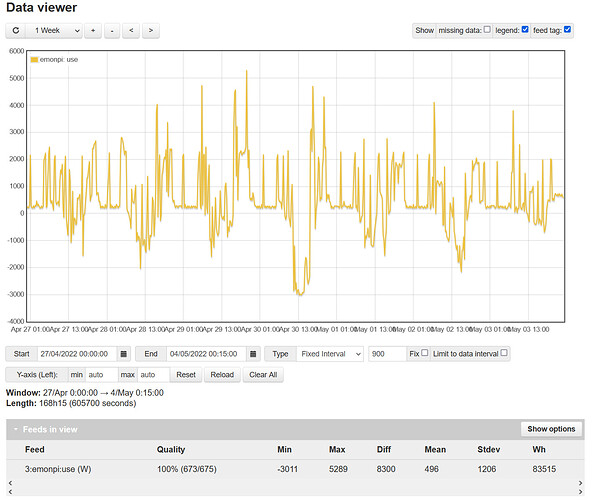Click the 100% (673/675) quality value
Image resolution: width=593 pixels, height=500 pixels.
(187, 469)
